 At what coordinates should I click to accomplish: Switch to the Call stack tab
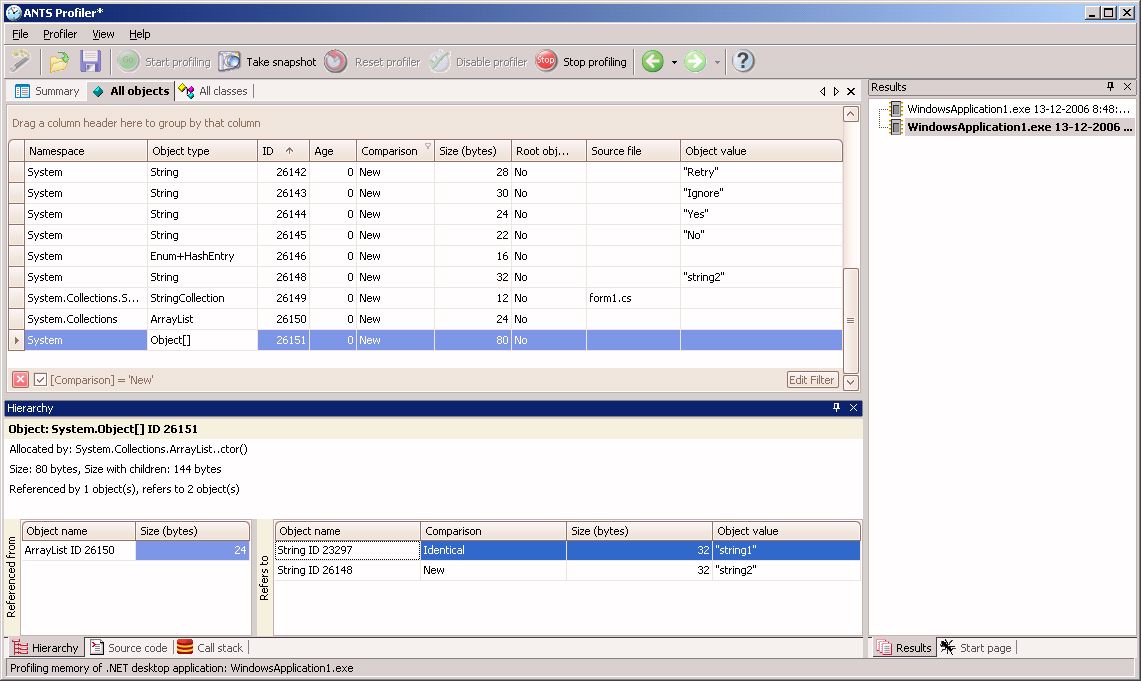point(211,648)
